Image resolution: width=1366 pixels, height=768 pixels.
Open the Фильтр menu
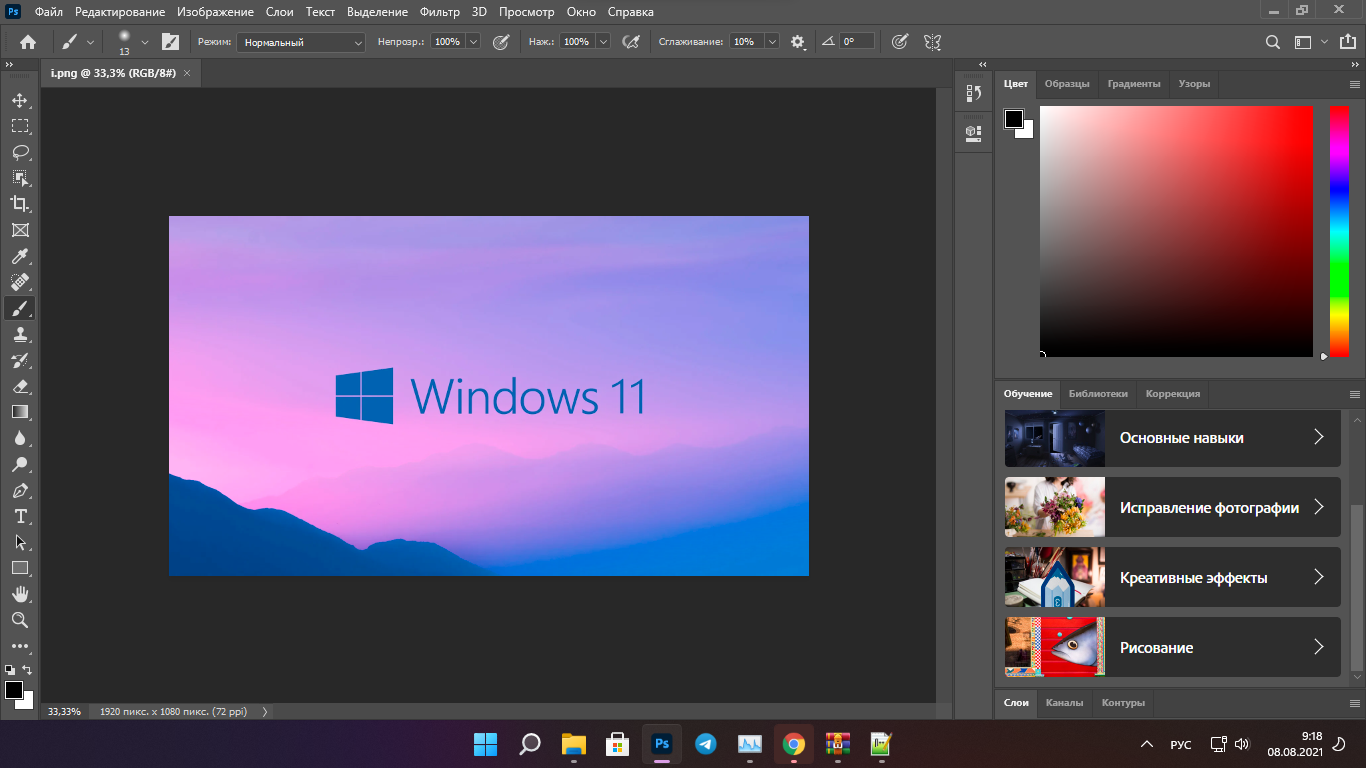440,12
